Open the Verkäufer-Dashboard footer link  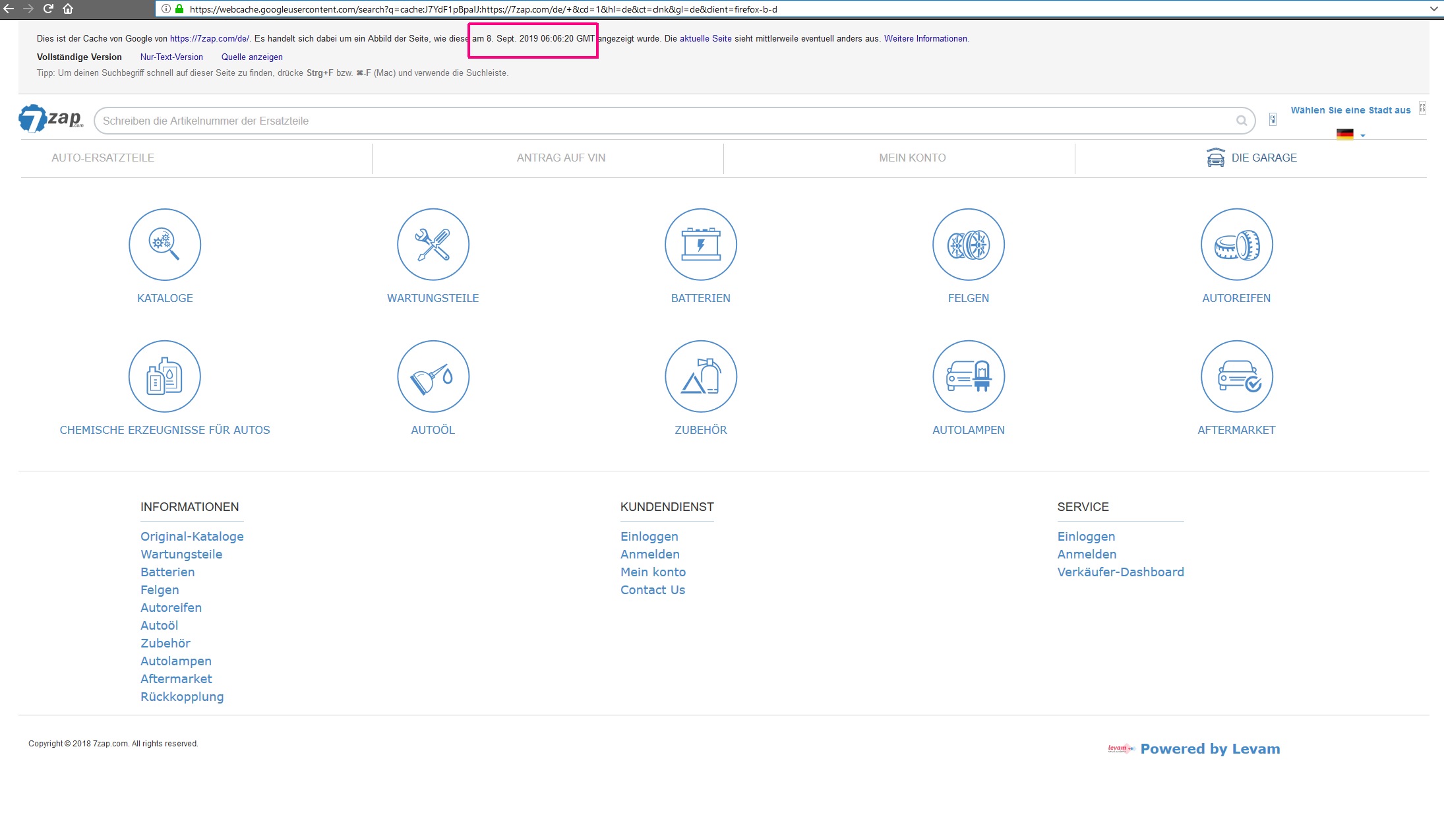(x=1120, y=572)
